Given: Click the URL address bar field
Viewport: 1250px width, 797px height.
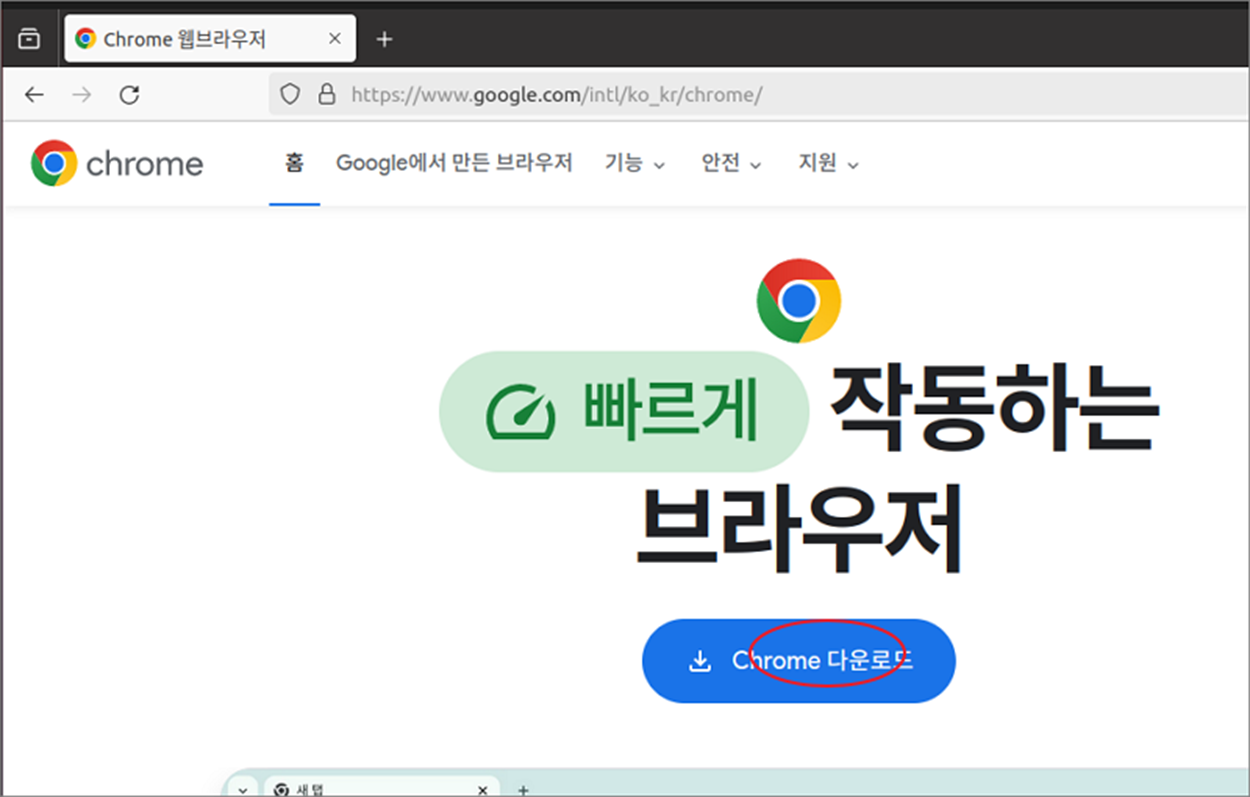Looking at the screenshot, I should coord(757,95).
